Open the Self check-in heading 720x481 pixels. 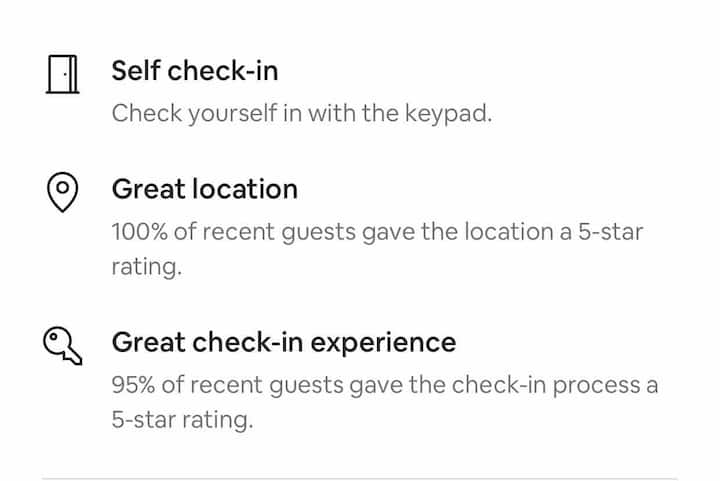tap(194, 71)
